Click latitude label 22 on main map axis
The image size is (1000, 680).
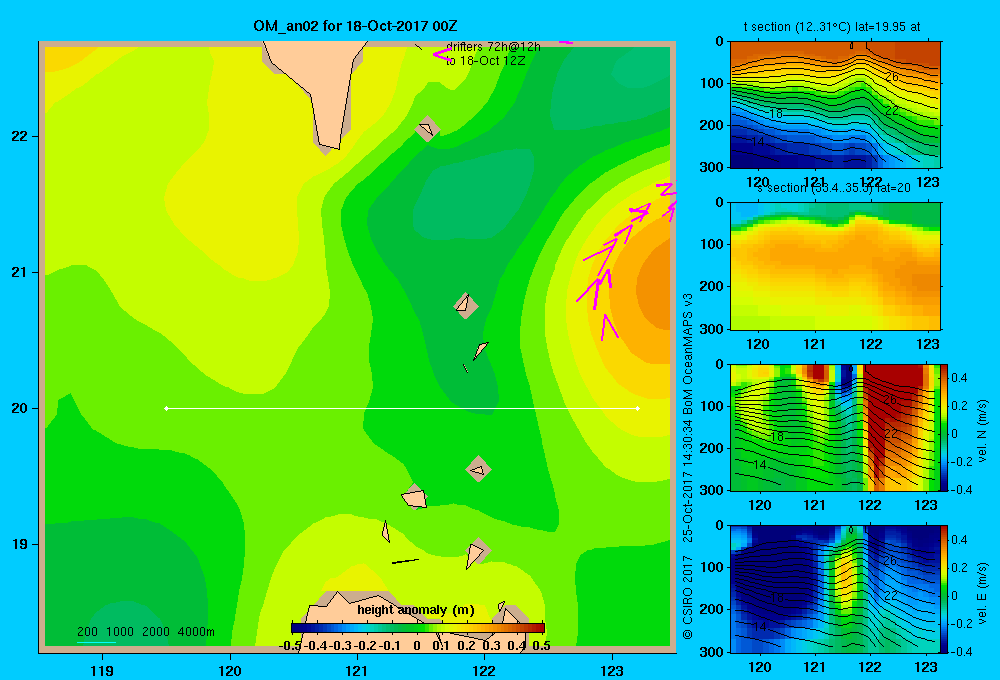(x=19, y=137)
